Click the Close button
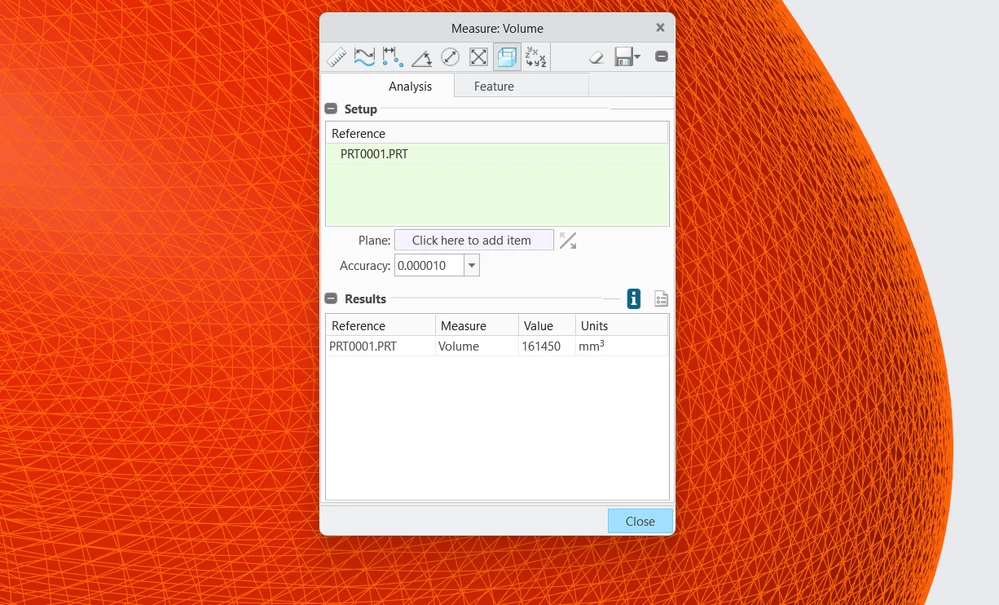Viewport: 999px width, 605px height. [640, 521]
